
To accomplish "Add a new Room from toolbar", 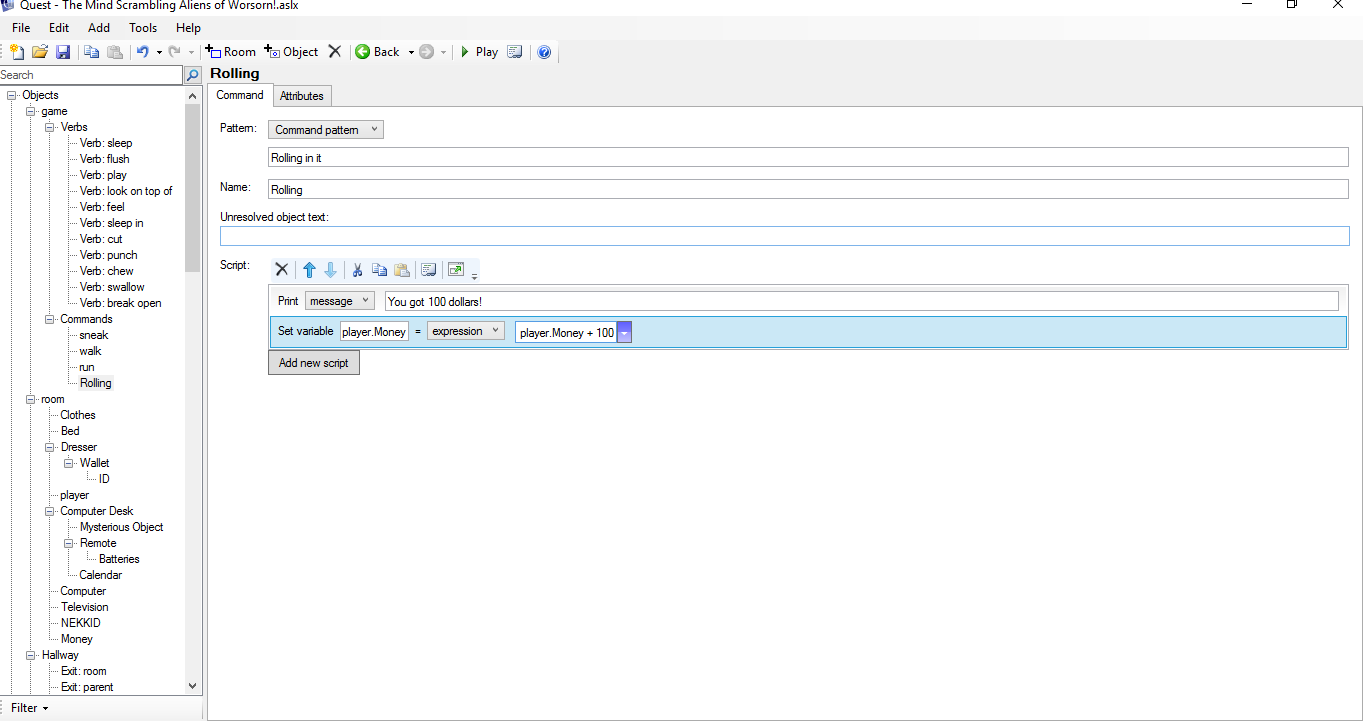I will tap(231, 52).
